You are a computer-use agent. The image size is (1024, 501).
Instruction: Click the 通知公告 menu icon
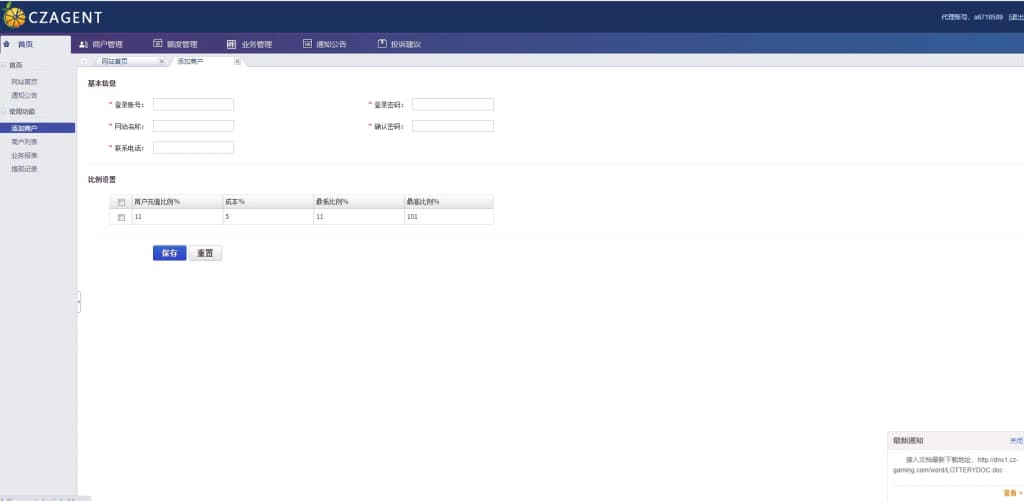coord(308,44)
